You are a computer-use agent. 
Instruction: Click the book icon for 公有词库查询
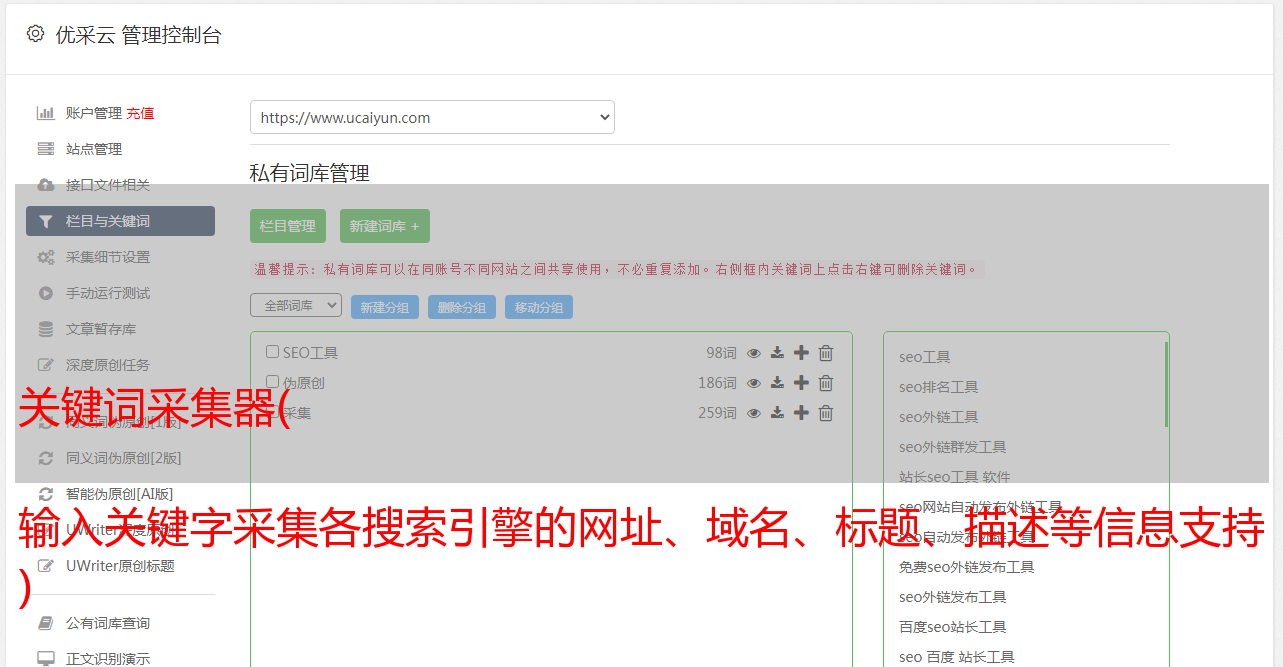click(x=45, y=623)
